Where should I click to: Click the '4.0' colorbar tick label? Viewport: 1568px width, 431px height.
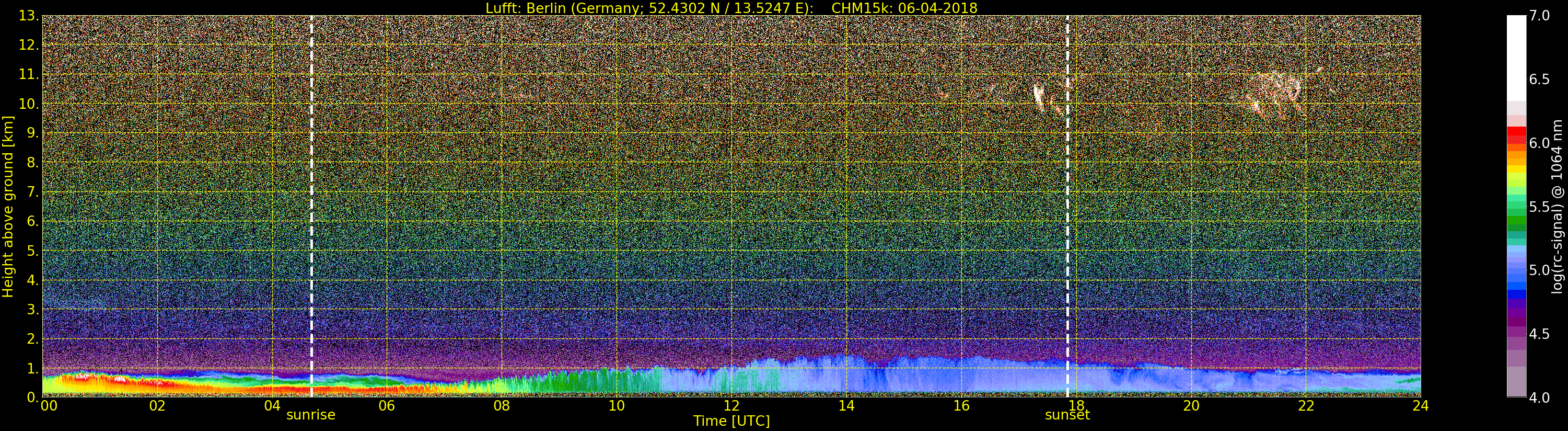tap(1539, 398)
